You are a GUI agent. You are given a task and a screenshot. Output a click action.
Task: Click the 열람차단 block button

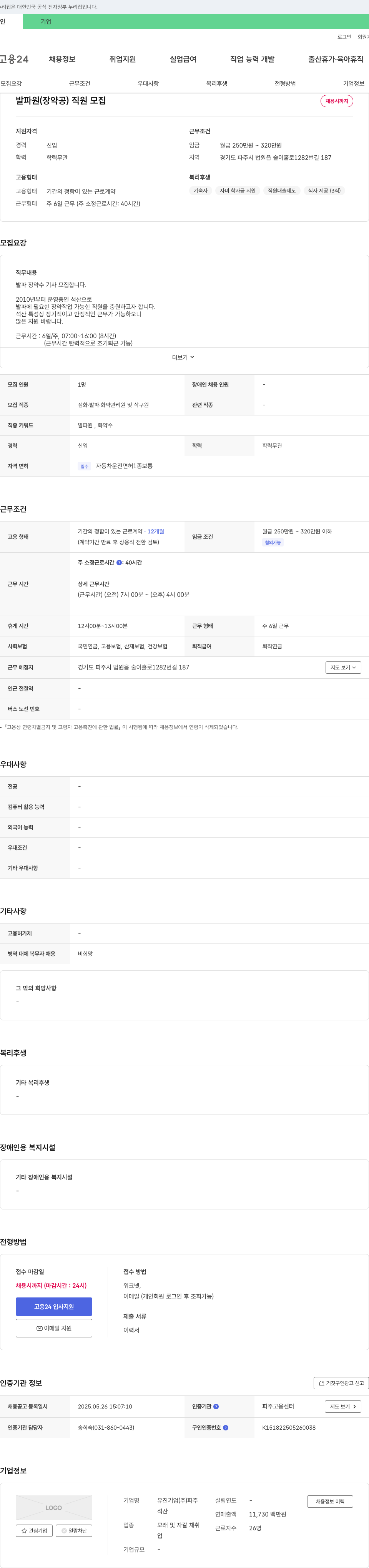tap(74, 1530)
